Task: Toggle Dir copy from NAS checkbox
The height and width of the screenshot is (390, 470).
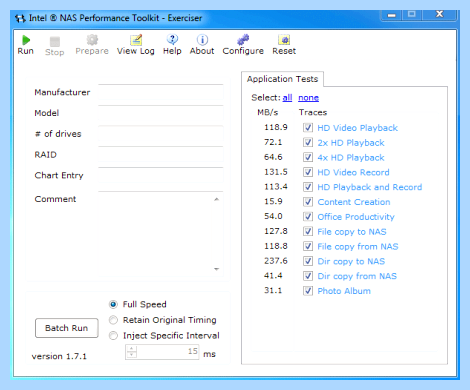Action: [308, 276]
